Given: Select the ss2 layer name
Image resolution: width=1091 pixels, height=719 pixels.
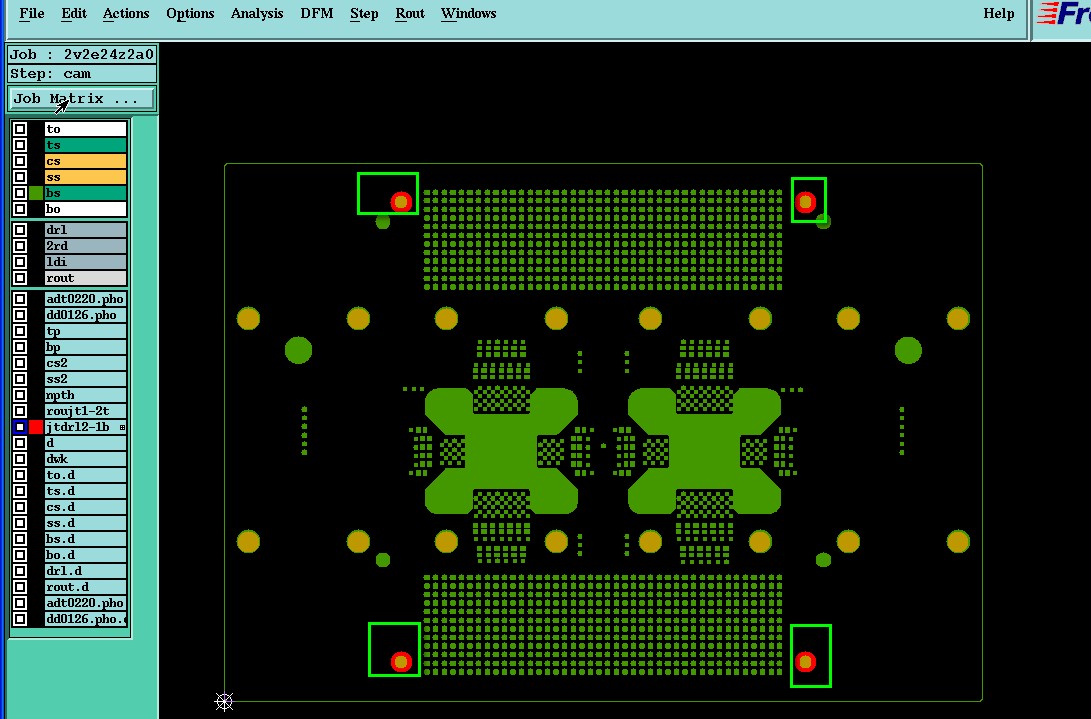Looking at the screenshot, I should point(86,379).
